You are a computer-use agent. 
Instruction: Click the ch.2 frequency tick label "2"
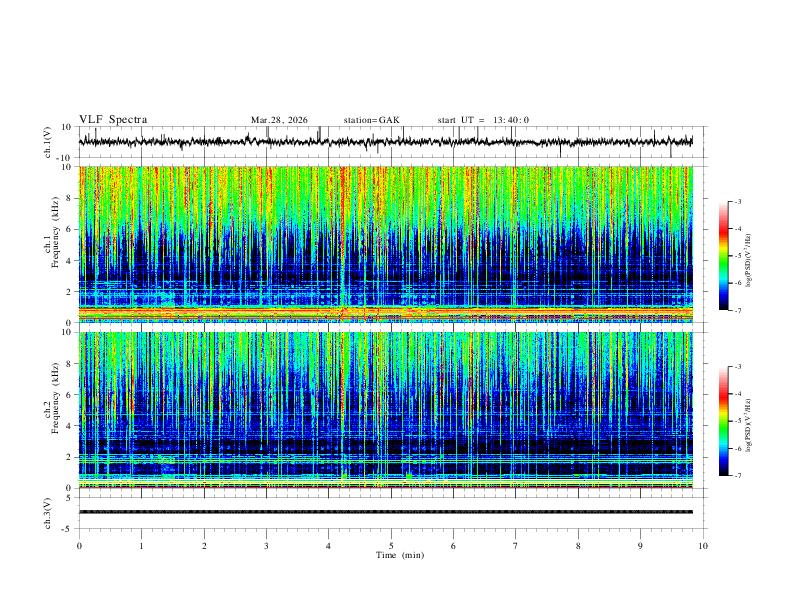point(69,457)
